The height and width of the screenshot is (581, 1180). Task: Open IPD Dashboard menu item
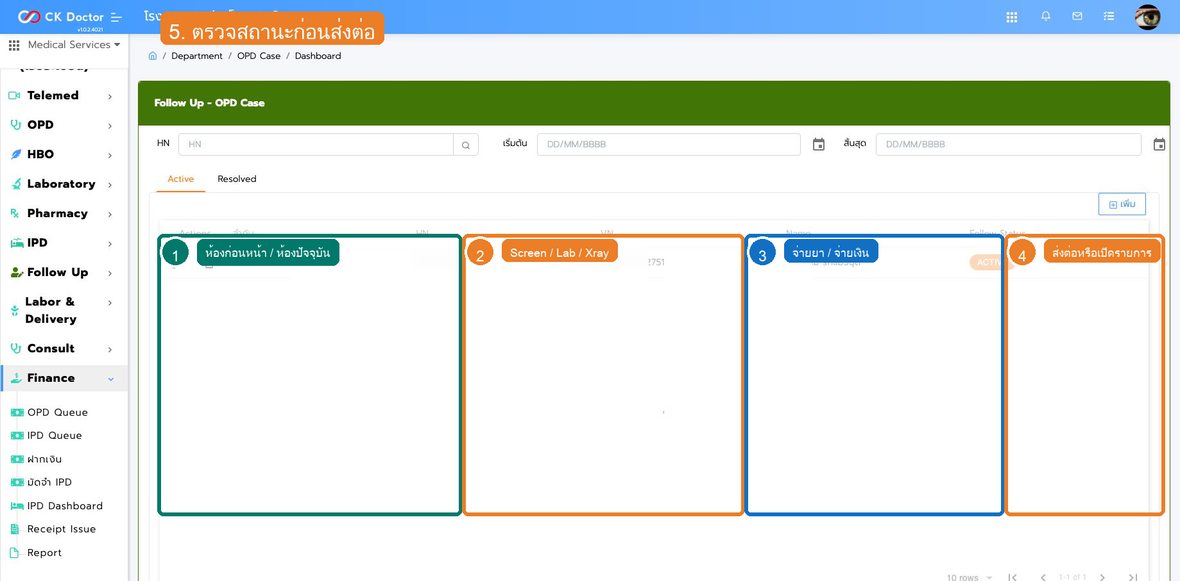point(65,506)
